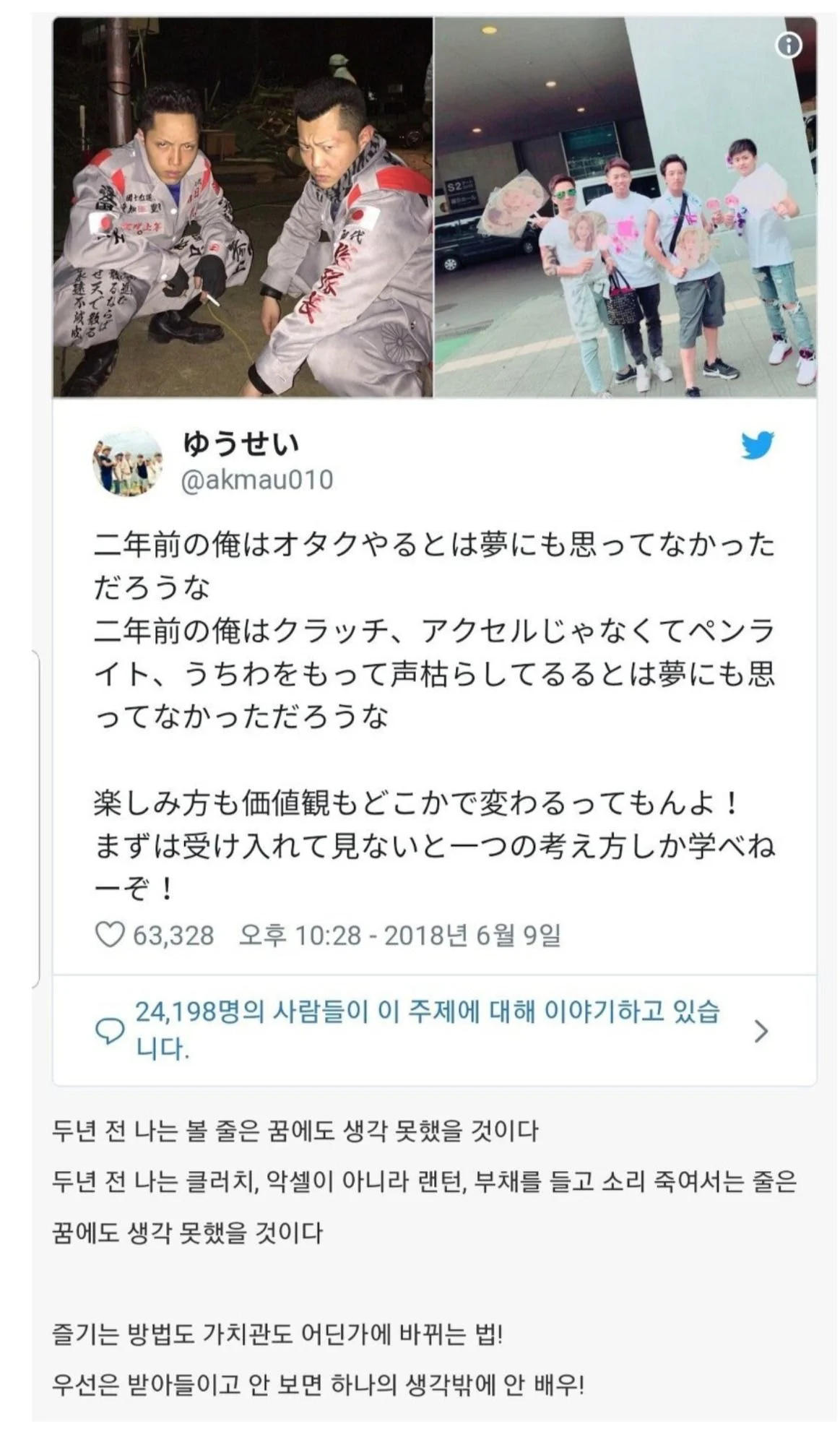Open the @akmau010 handle link
The width and height of the screenshot is (840, 1442).
pos(257,480)
